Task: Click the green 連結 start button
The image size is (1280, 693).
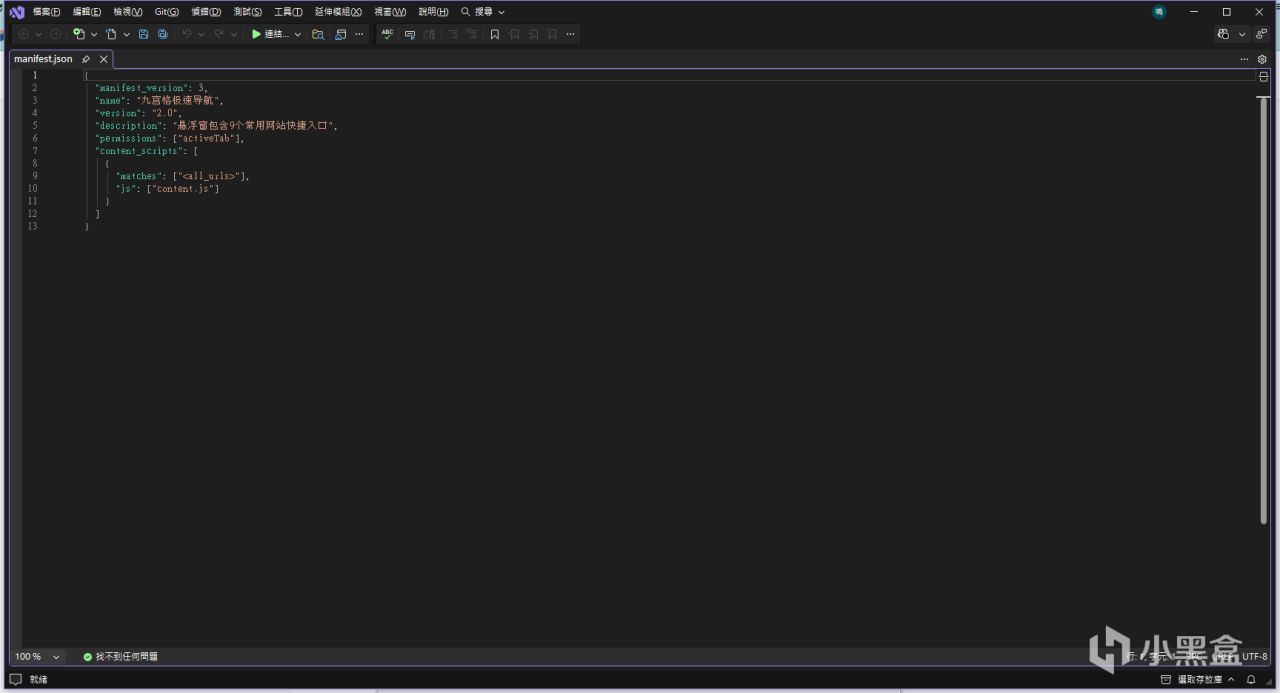Action: point(269,34)
